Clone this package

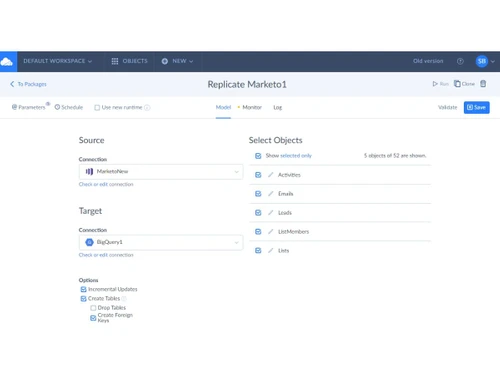[464, 84]
